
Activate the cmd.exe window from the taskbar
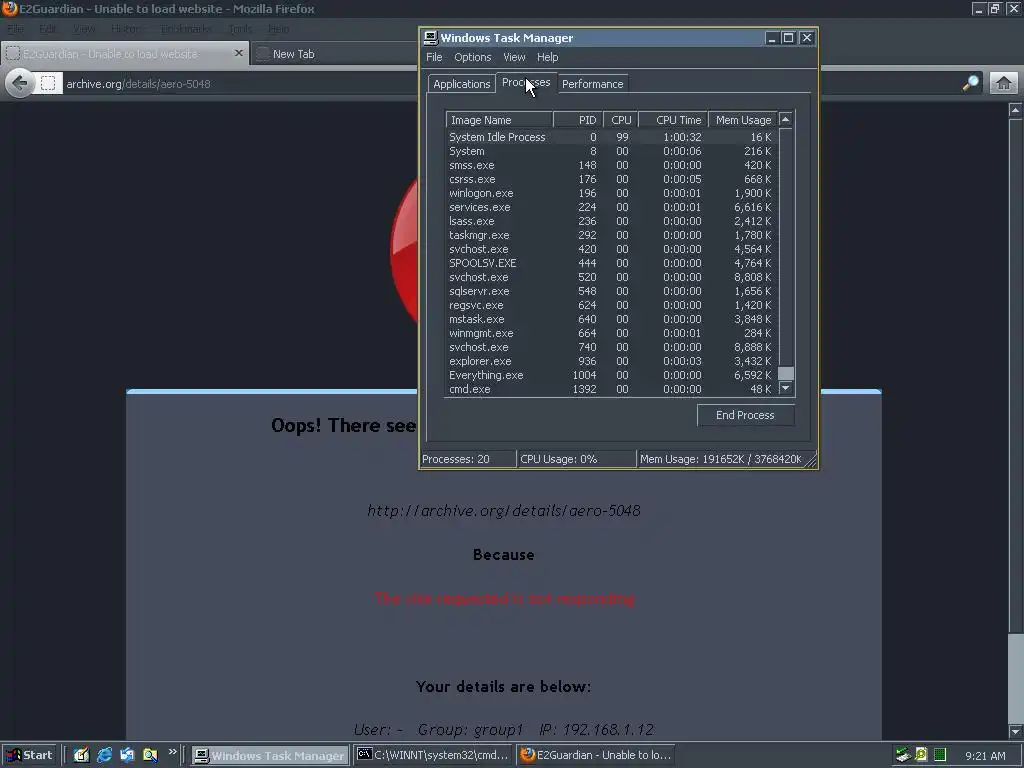433,756
